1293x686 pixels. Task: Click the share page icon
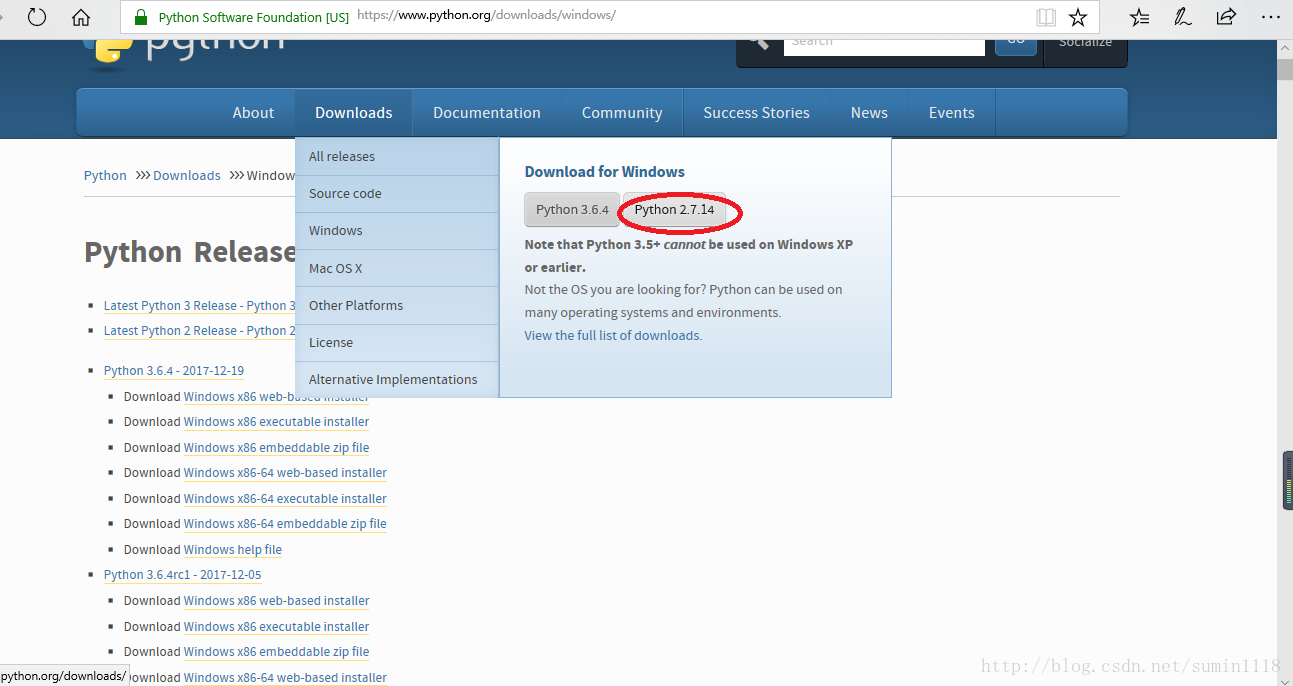pyautogui.click(x=1226, y=17)
